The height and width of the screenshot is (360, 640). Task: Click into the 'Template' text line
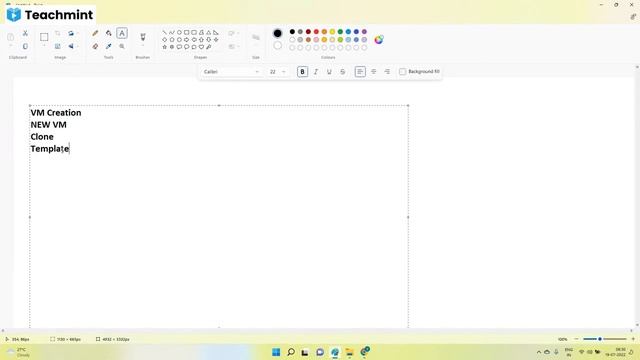(x=50, y=149)
